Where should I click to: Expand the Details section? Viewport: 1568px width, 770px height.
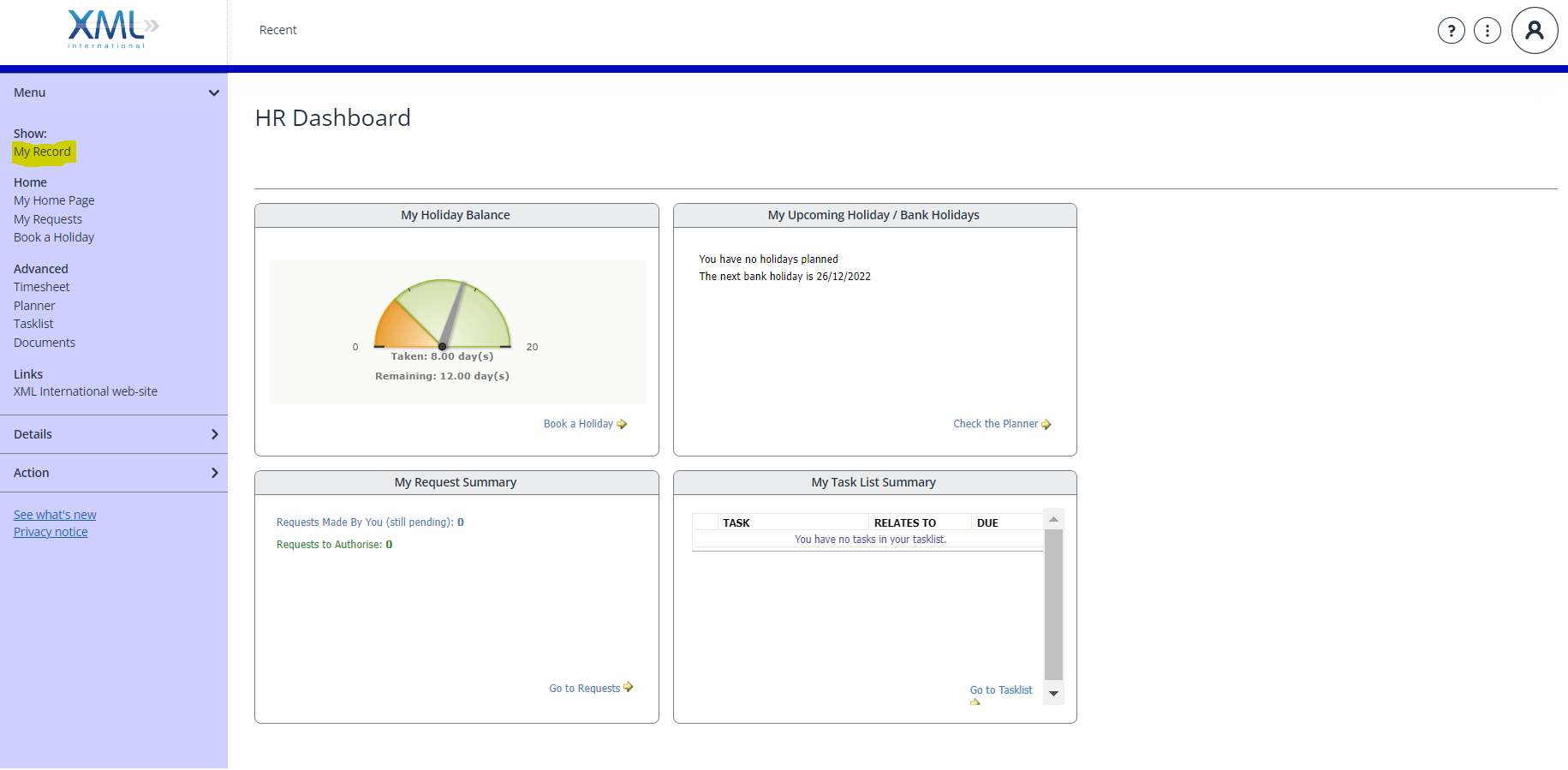pyautogui.click(x=114, y=434)
